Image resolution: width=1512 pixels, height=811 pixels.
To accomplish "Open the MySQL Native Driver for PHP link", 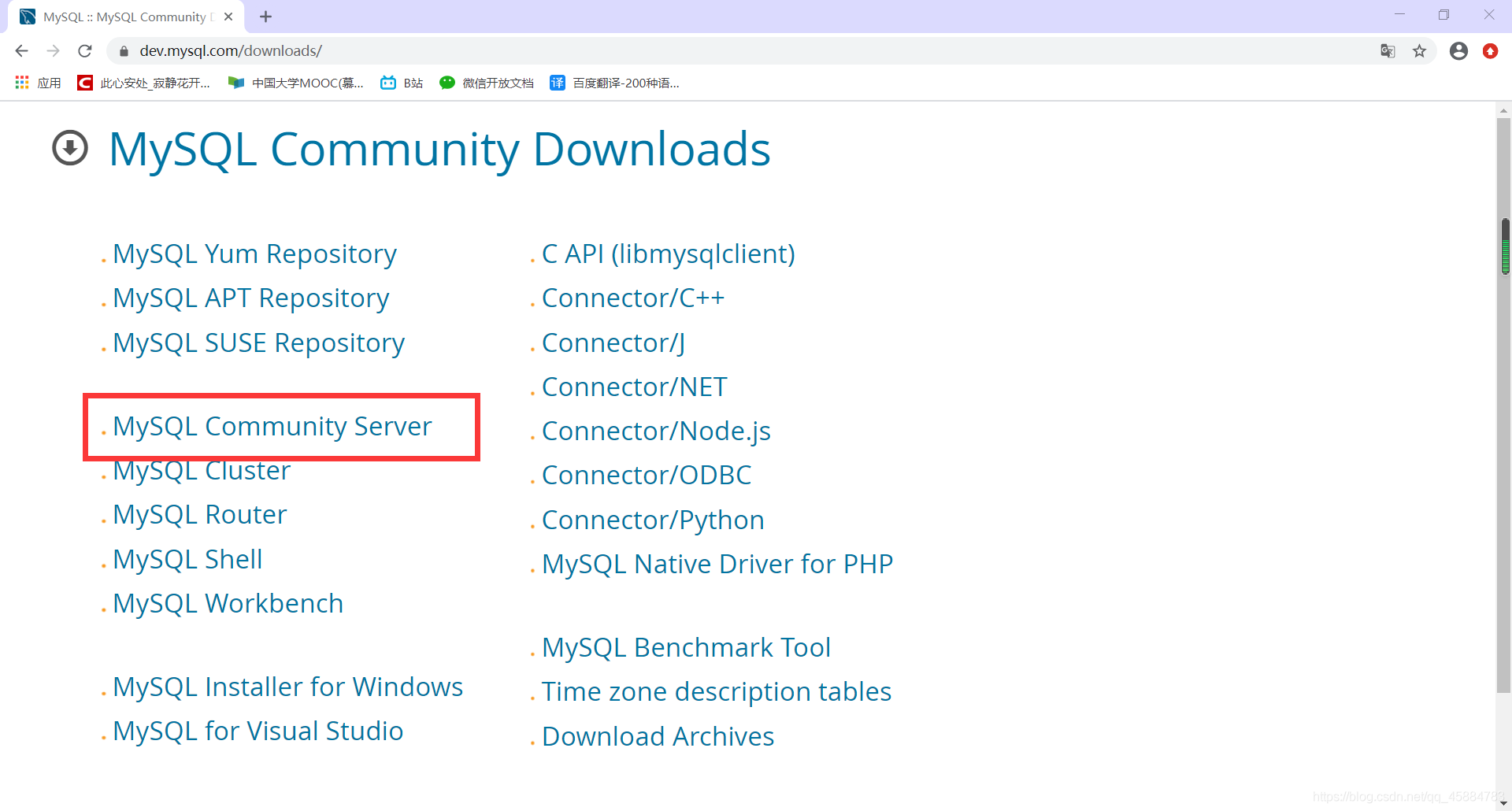I will (717, 564).
